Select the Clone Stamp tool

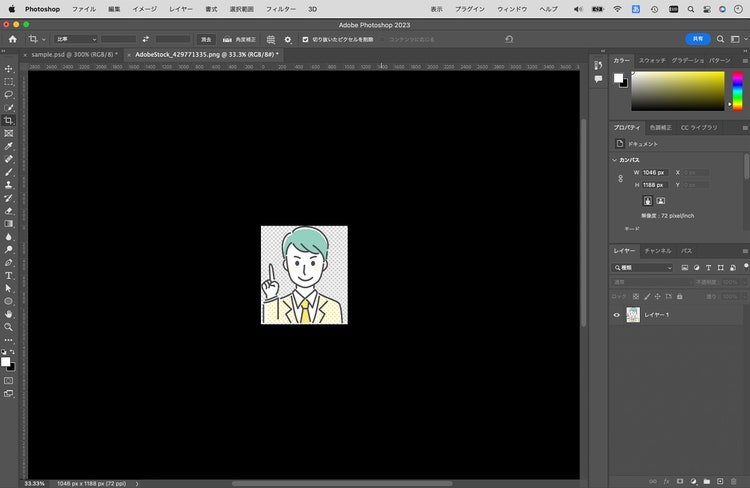click(x=9, y=185)
